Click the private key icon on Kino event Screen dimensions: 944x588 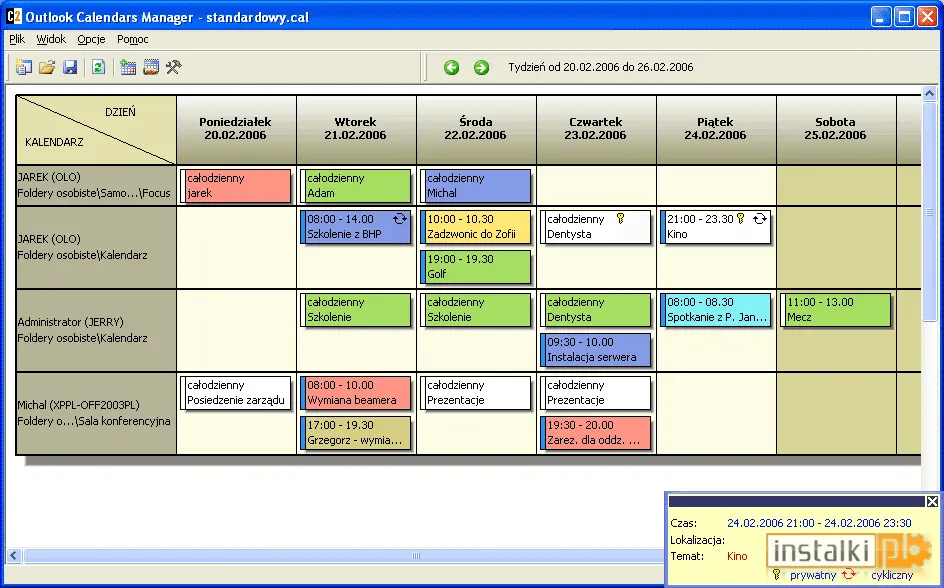point(741,219)
